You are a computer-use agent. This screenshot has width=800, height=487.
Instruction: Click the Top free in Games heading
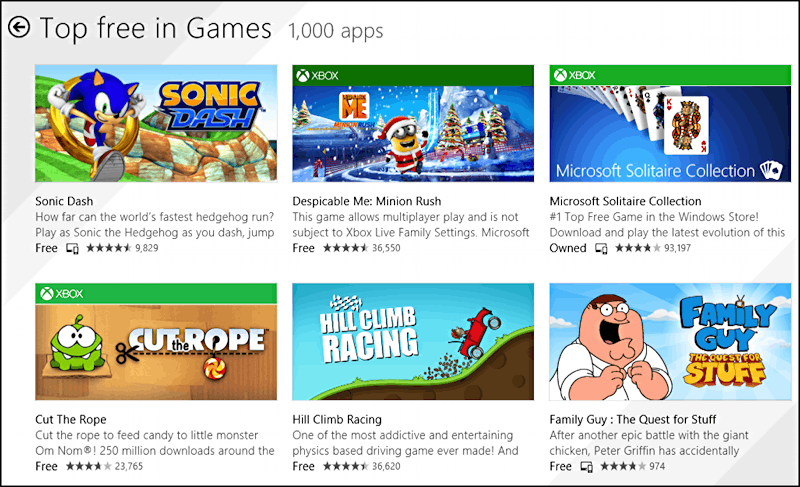155,28
